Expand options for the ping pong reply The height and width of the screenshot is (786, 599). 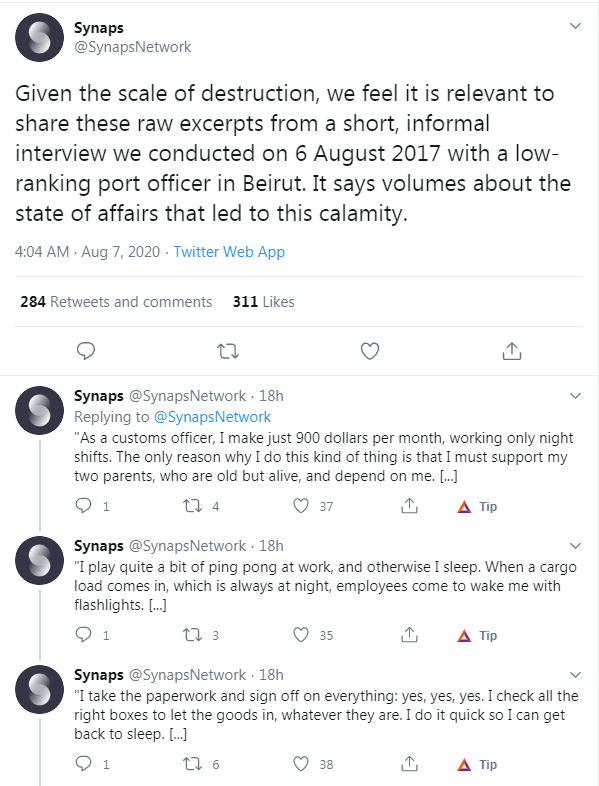pyautogui.click(x=575, y=545)
